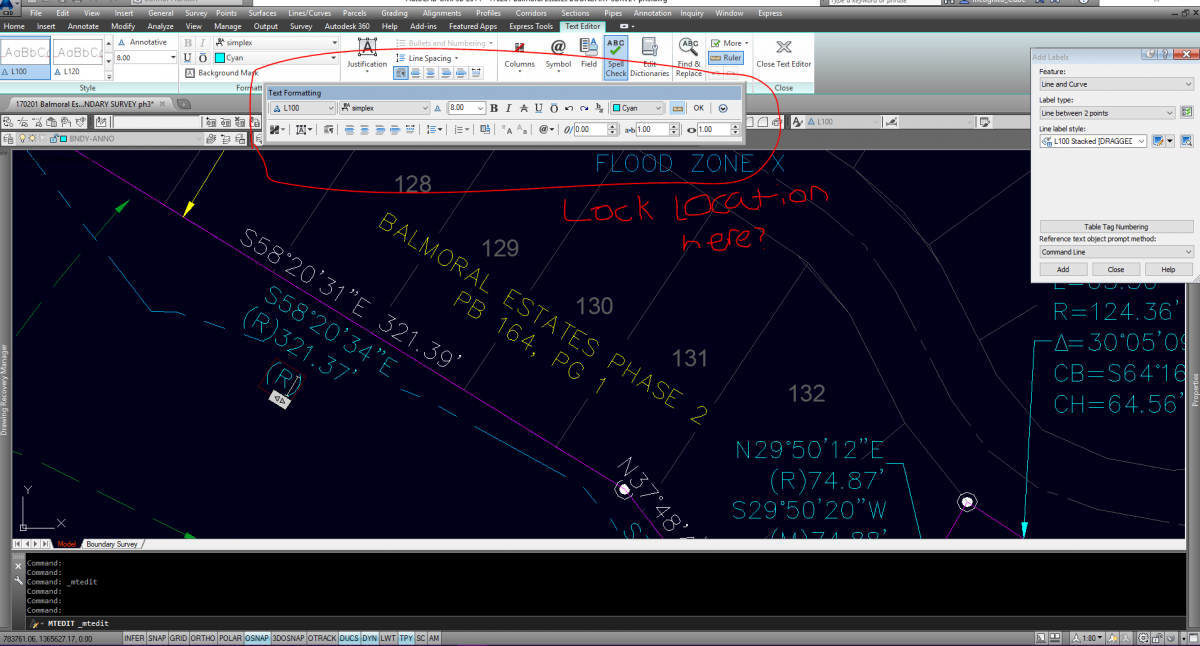
Task: Toggle the Ruler button in ribbon
Action: tap(726, 58)
